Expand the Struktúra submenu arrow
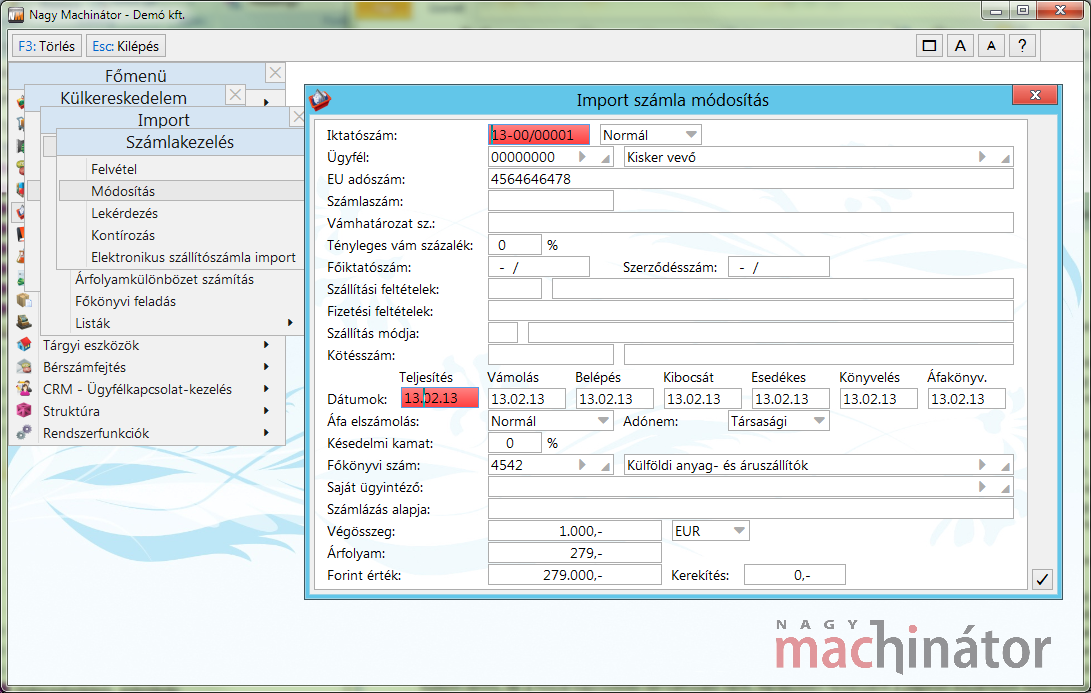Image resolution: width=1091 pixels, height=693 pixels. [x=266, y=411]
